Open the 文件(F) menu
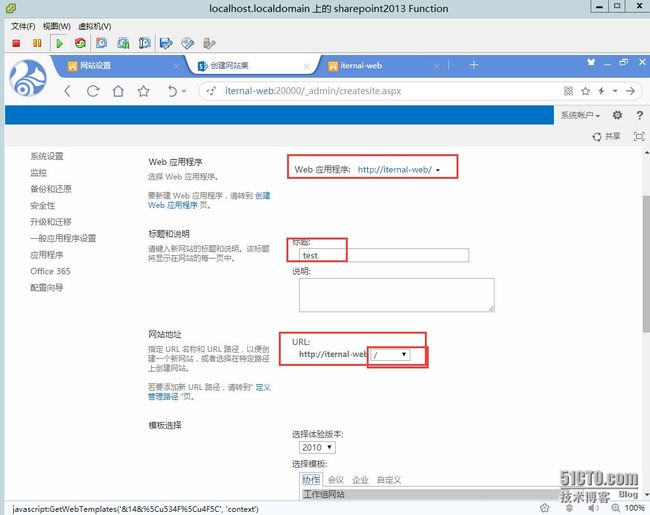650x515 pixels. click(x=23, y=27)
